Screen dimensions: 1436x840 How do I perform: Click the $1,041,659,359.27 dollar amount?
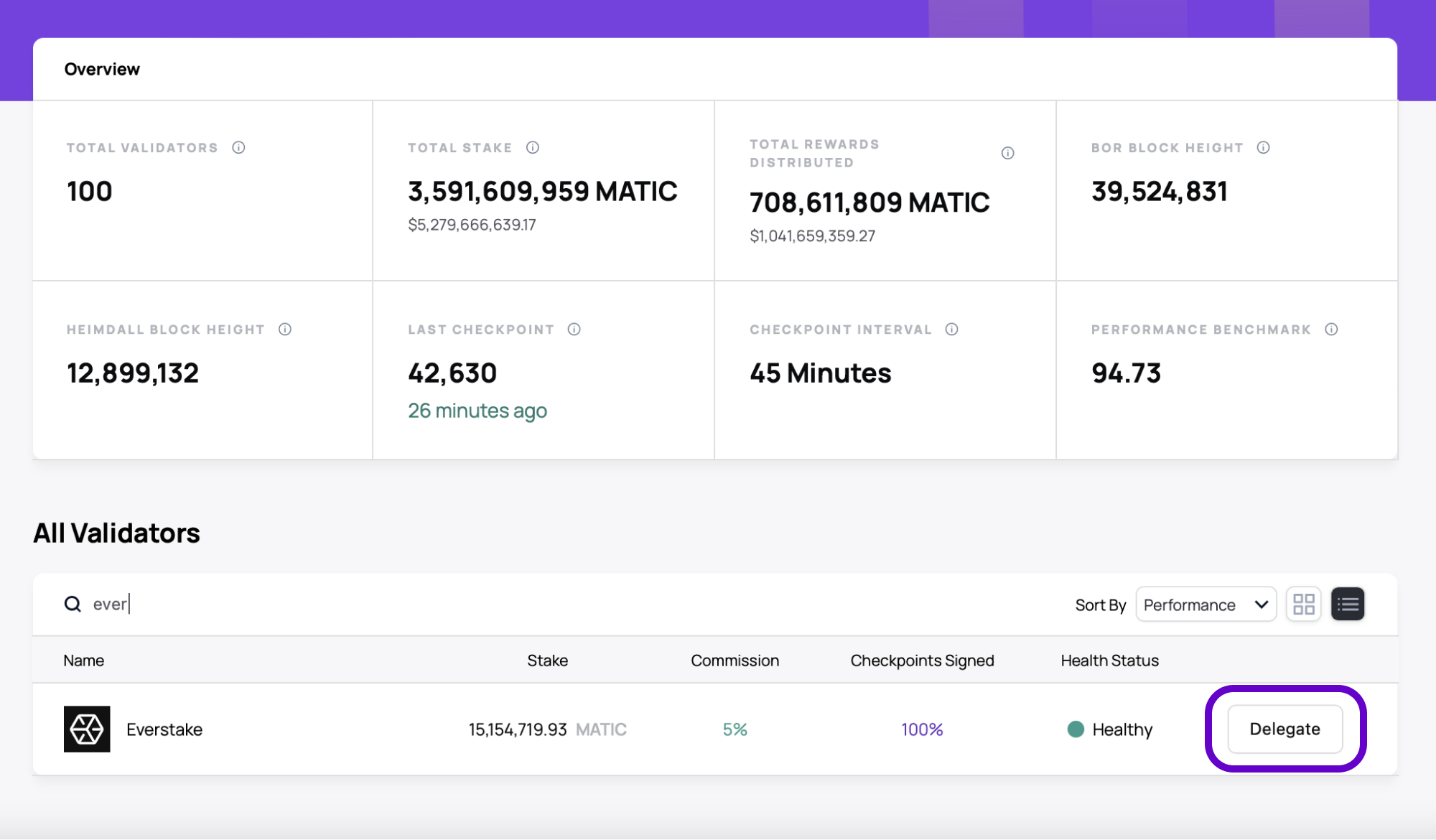coord(813,236)
